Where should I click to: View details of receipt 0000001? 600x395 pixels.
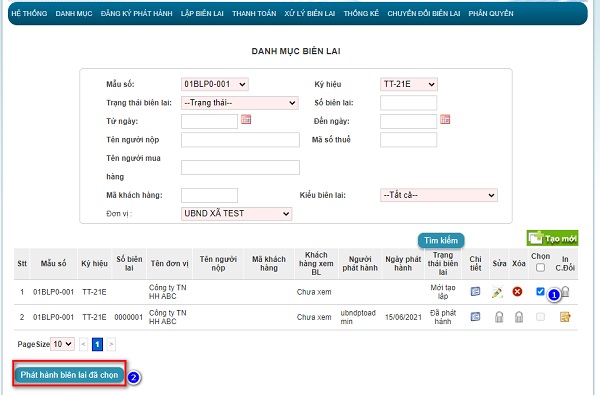click(475, 317)
